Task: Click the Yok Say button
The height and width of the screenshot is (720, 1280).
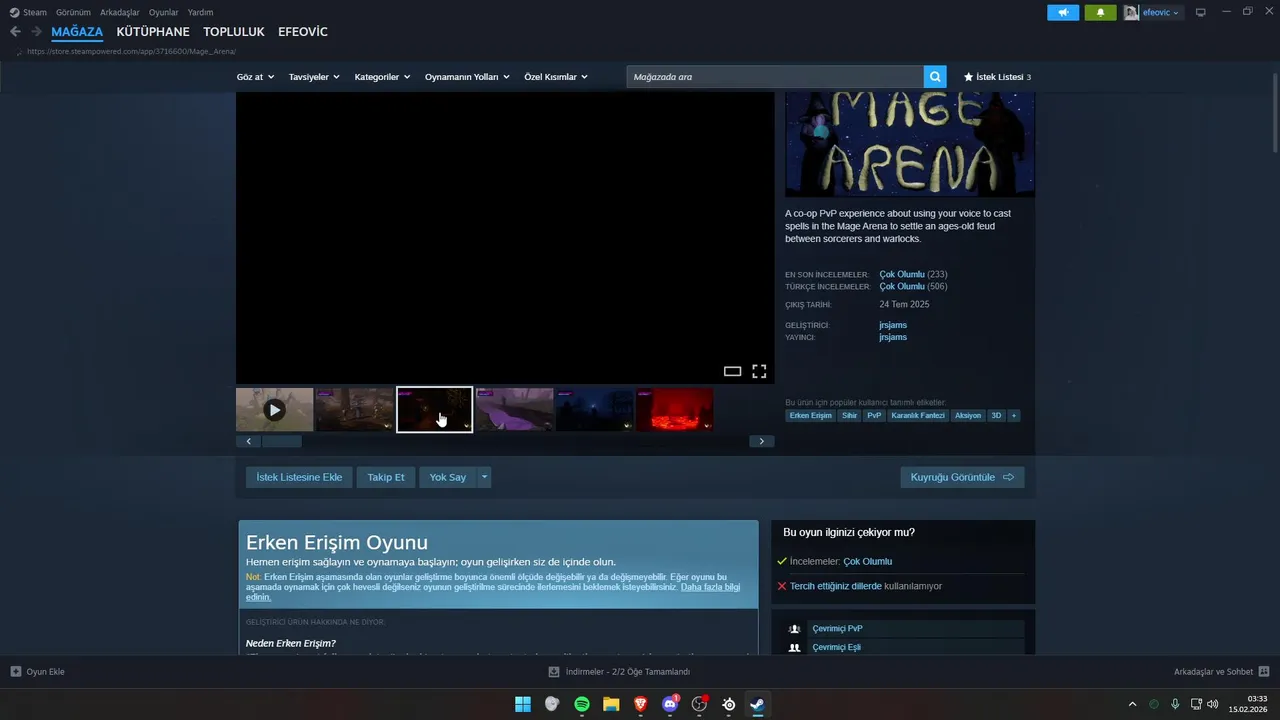Action: (x=448, y=477)
